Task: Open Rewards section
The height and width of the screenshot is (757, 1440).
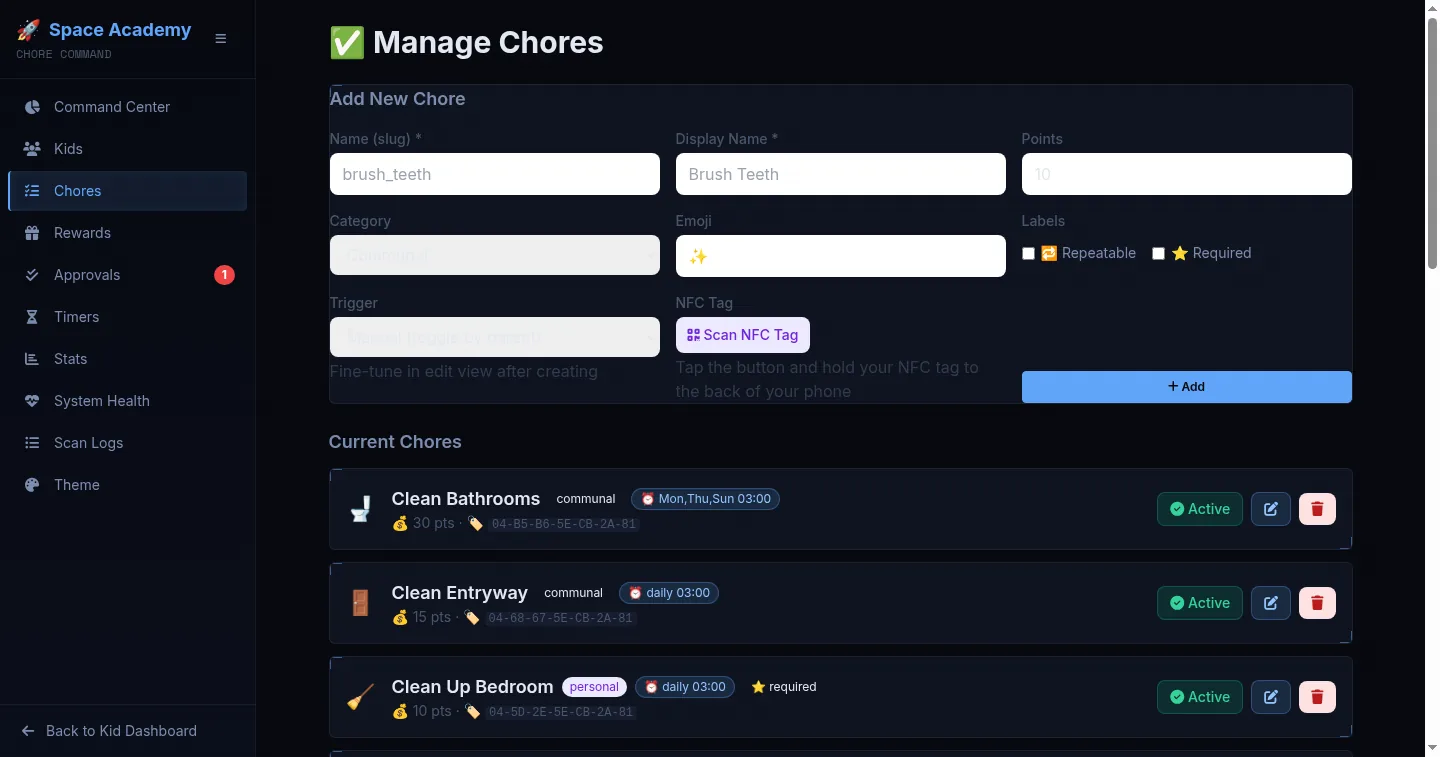Action: (x=127, y=233)
